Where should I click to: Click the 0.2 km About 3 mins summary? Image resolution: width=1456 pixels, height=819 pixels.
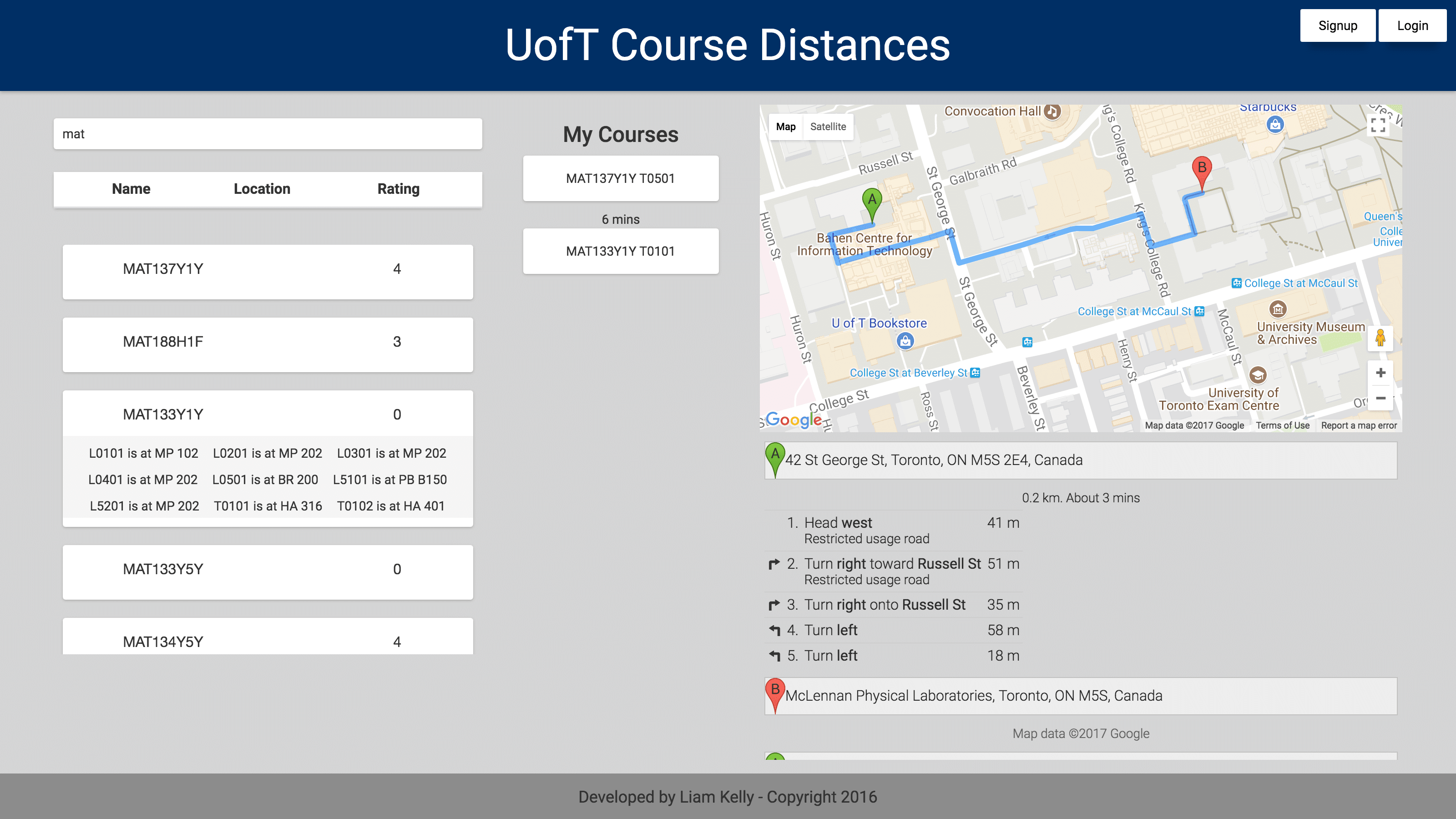pos(1081,498)
